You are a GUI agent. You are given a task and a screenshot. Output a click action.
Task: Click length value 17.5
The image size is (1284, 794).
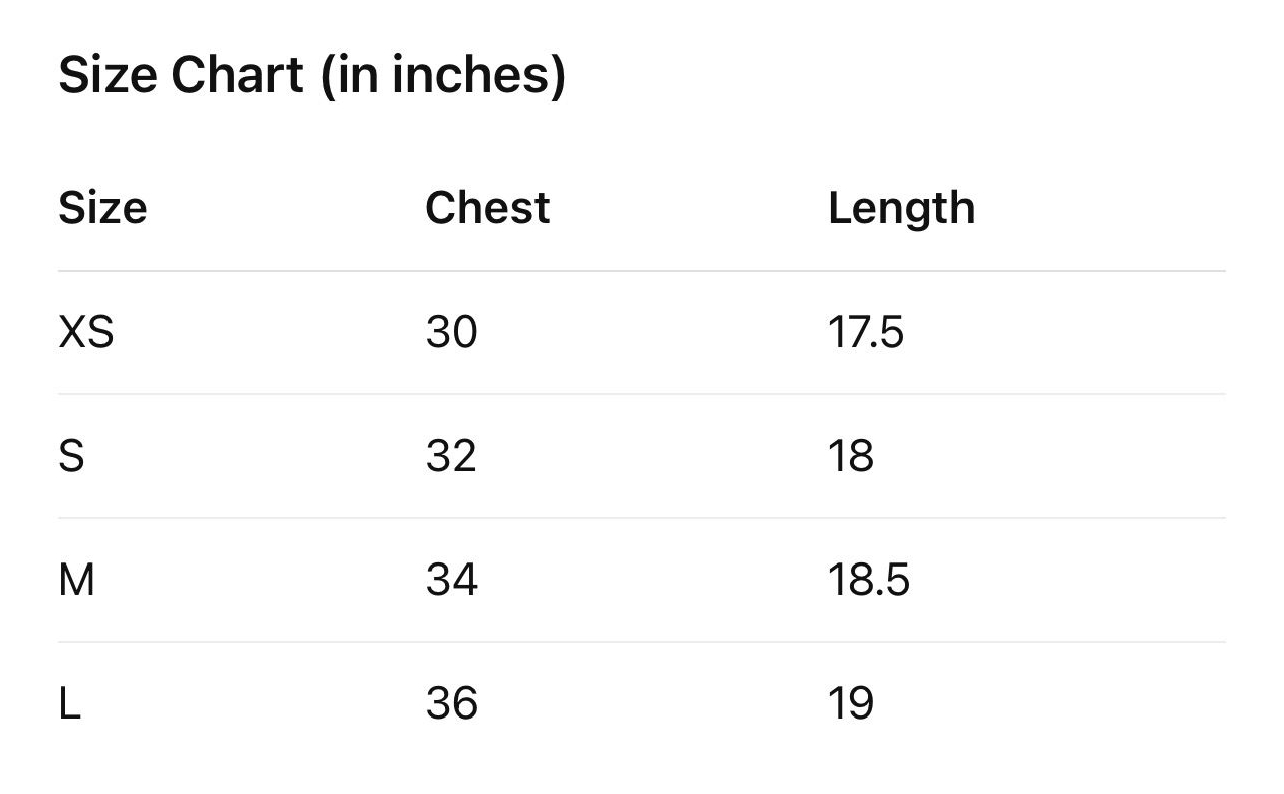[x=865, y=332]
